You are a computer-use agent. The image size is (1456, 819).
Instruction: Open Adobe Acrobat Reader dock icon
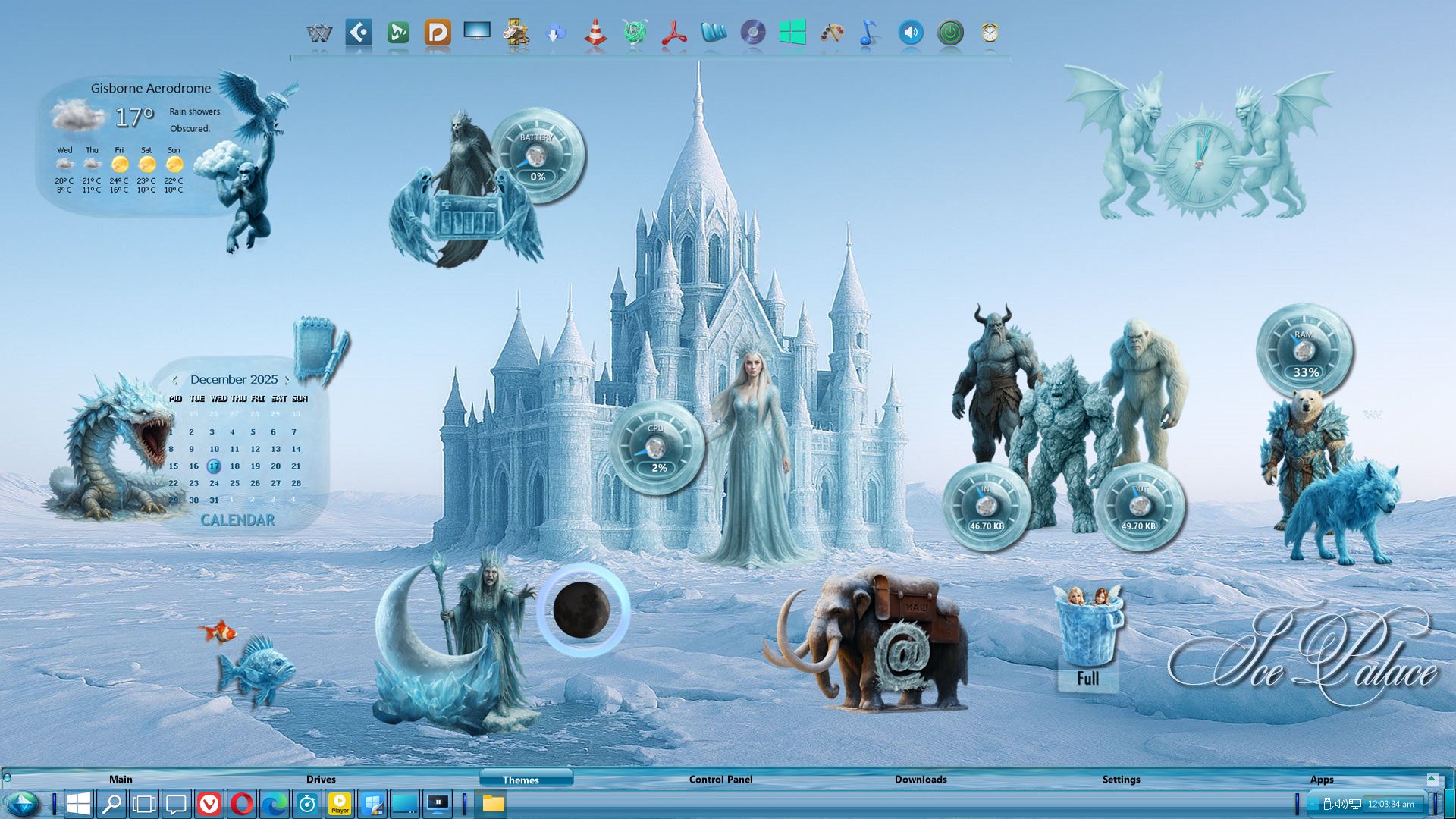[x=673, y=33]
